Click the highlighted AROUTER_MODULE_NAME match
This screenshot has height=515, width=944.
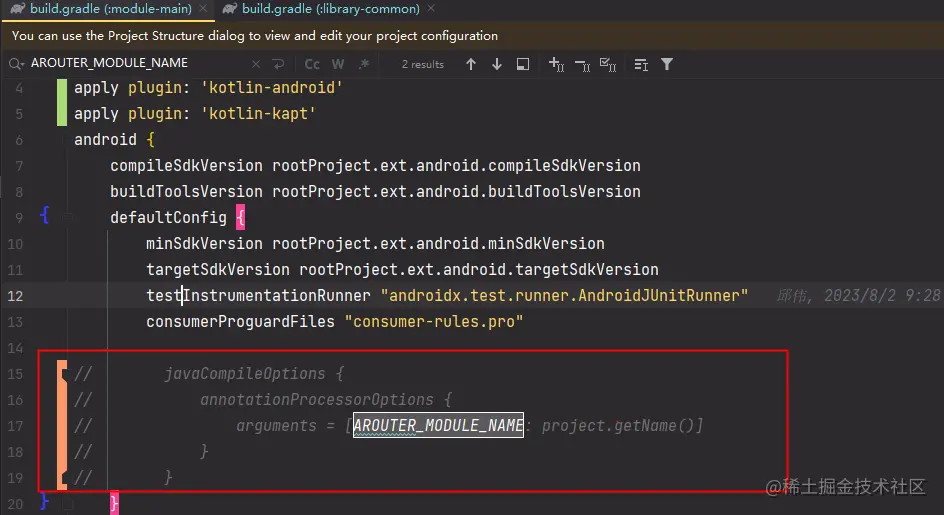(438, 425)
